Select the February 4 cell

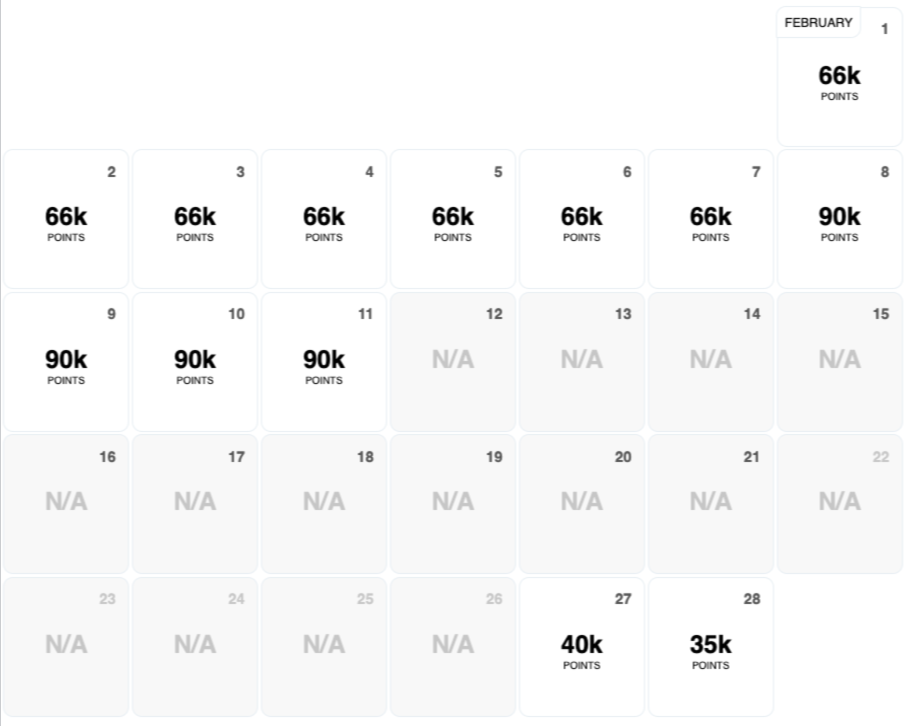click(324, 220)
